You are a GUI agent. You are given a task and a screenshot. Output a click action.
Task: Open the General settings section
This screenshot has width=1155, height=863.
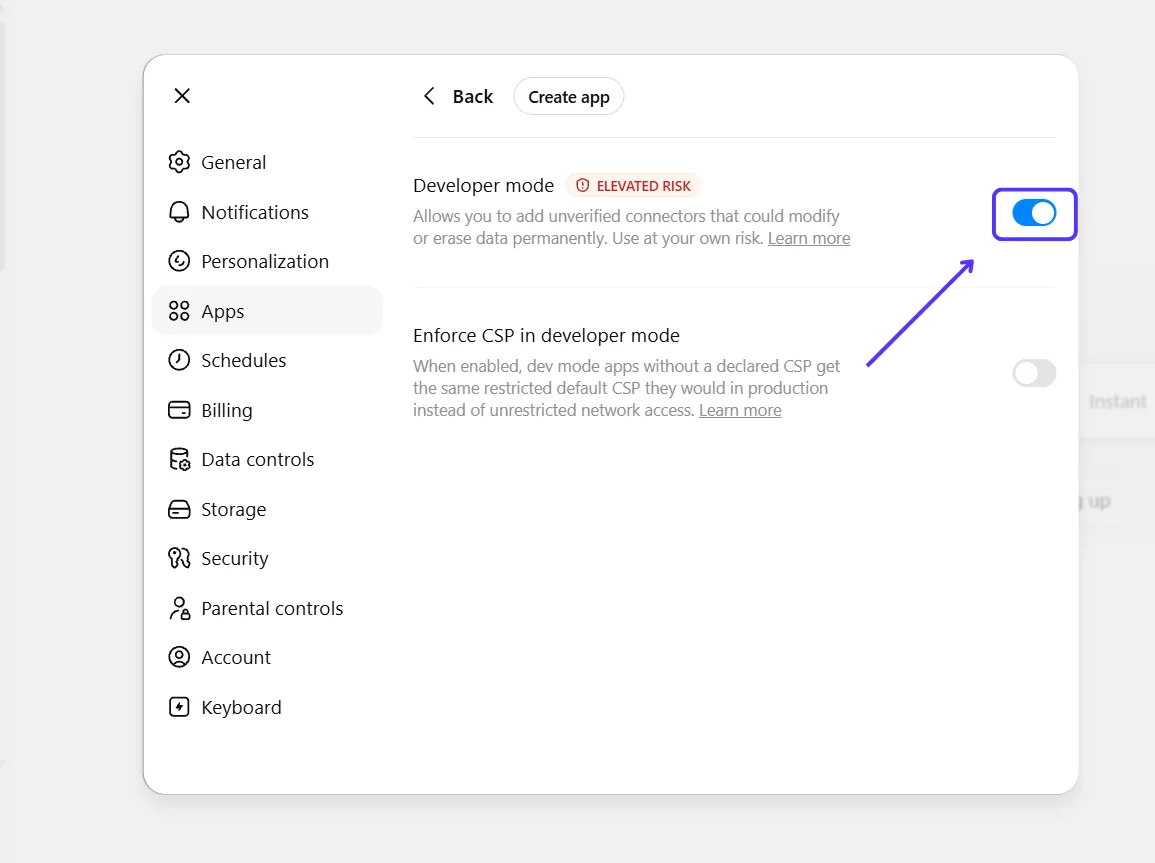coord(267,162)
